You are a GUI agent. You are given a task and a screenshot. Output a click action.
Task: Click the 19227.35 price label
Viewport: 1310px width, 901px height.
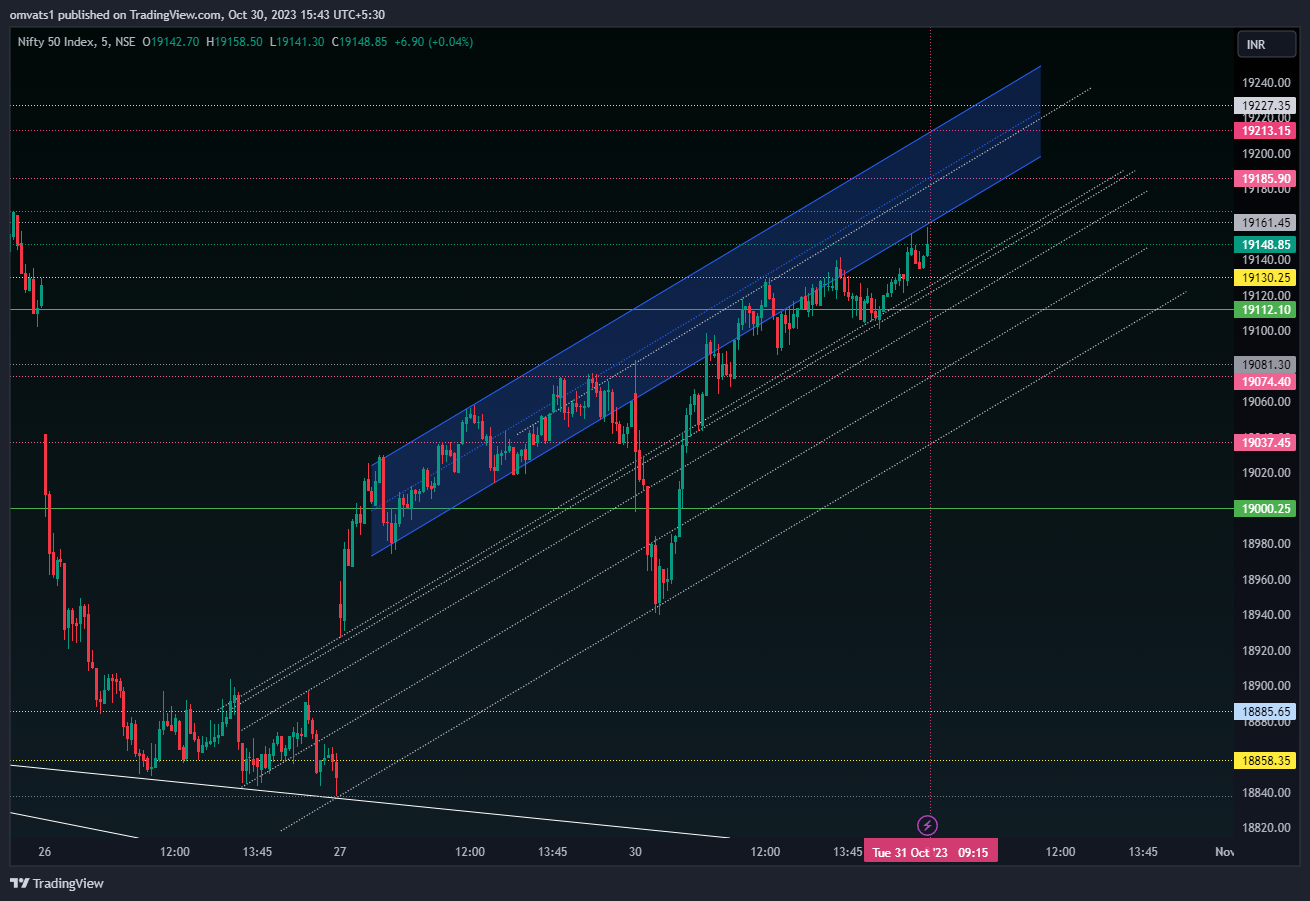1265,105
